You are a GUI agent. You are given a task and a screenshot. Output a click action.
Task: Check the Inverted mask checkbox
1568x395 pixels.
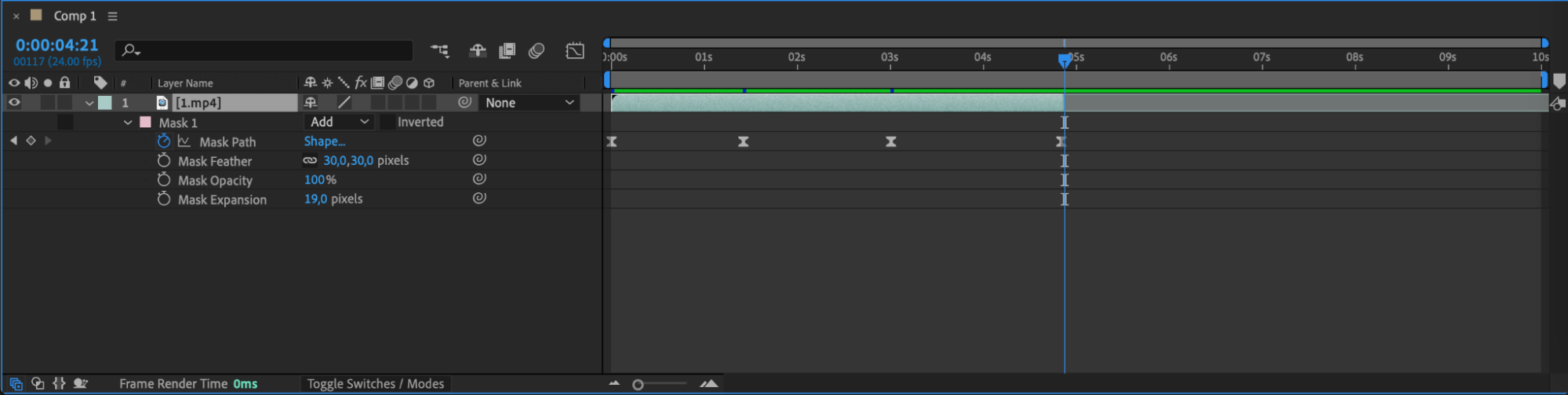coord(387,123)
